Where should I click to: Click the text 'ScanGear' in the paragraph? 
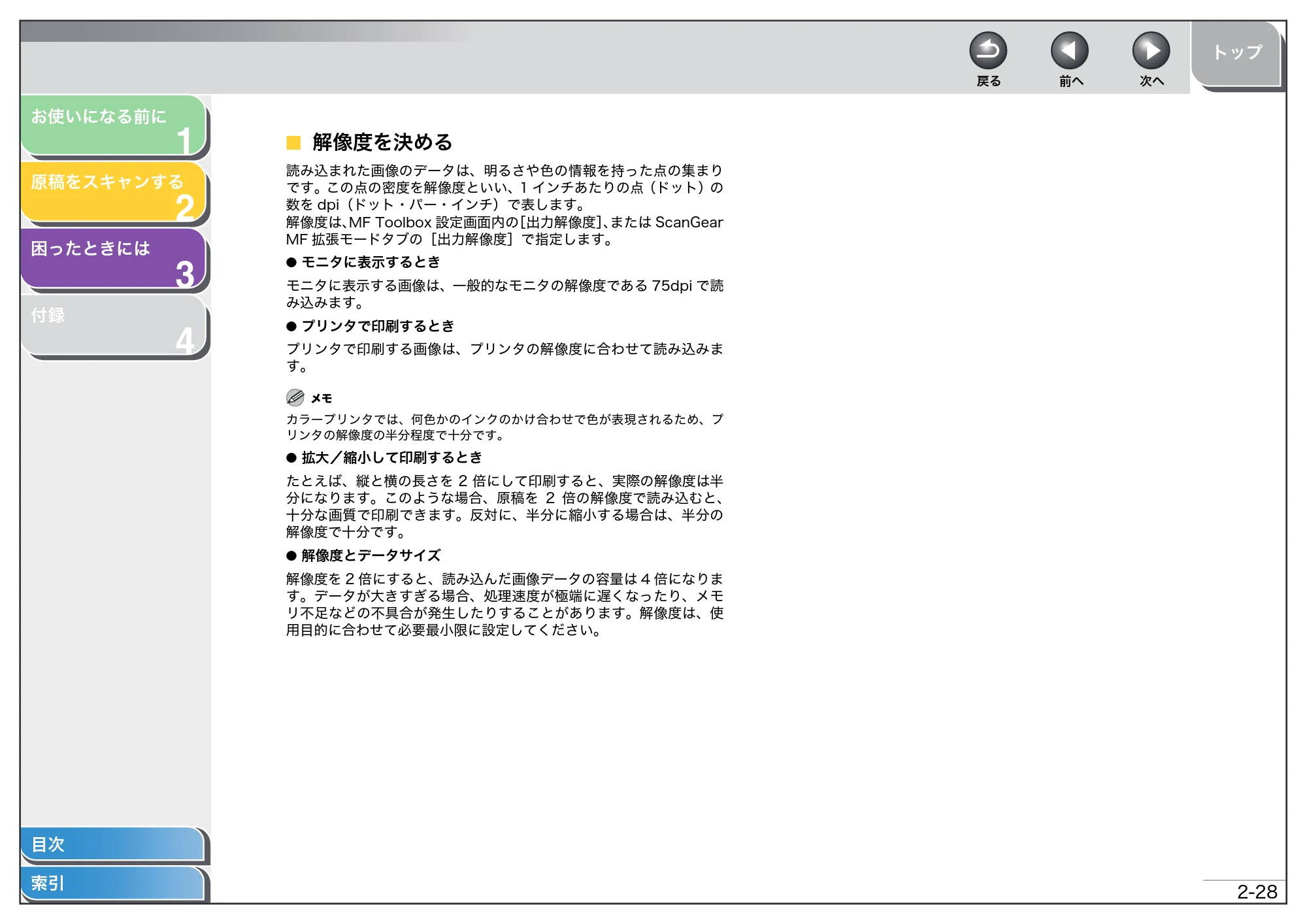click(x=689, y=222)
